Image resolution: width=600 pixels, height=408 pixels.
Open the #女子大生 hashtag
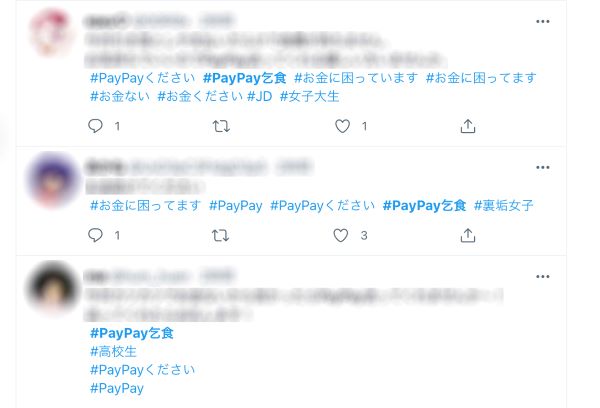coord(310,96)
